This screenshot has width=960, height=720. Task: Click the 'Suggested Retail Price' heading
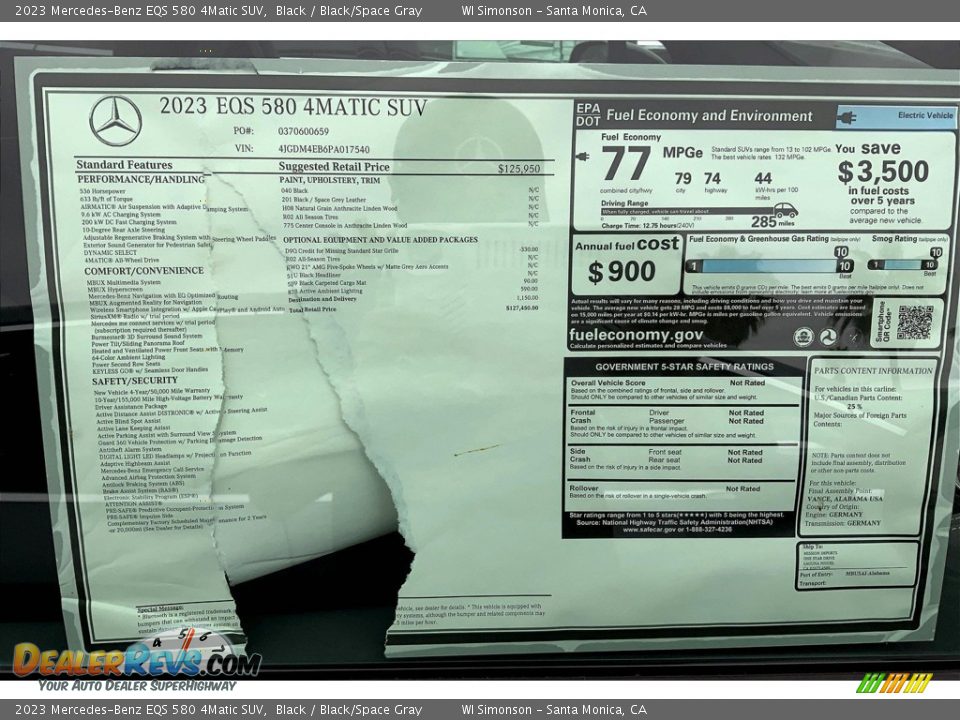[x=334, y=167]
